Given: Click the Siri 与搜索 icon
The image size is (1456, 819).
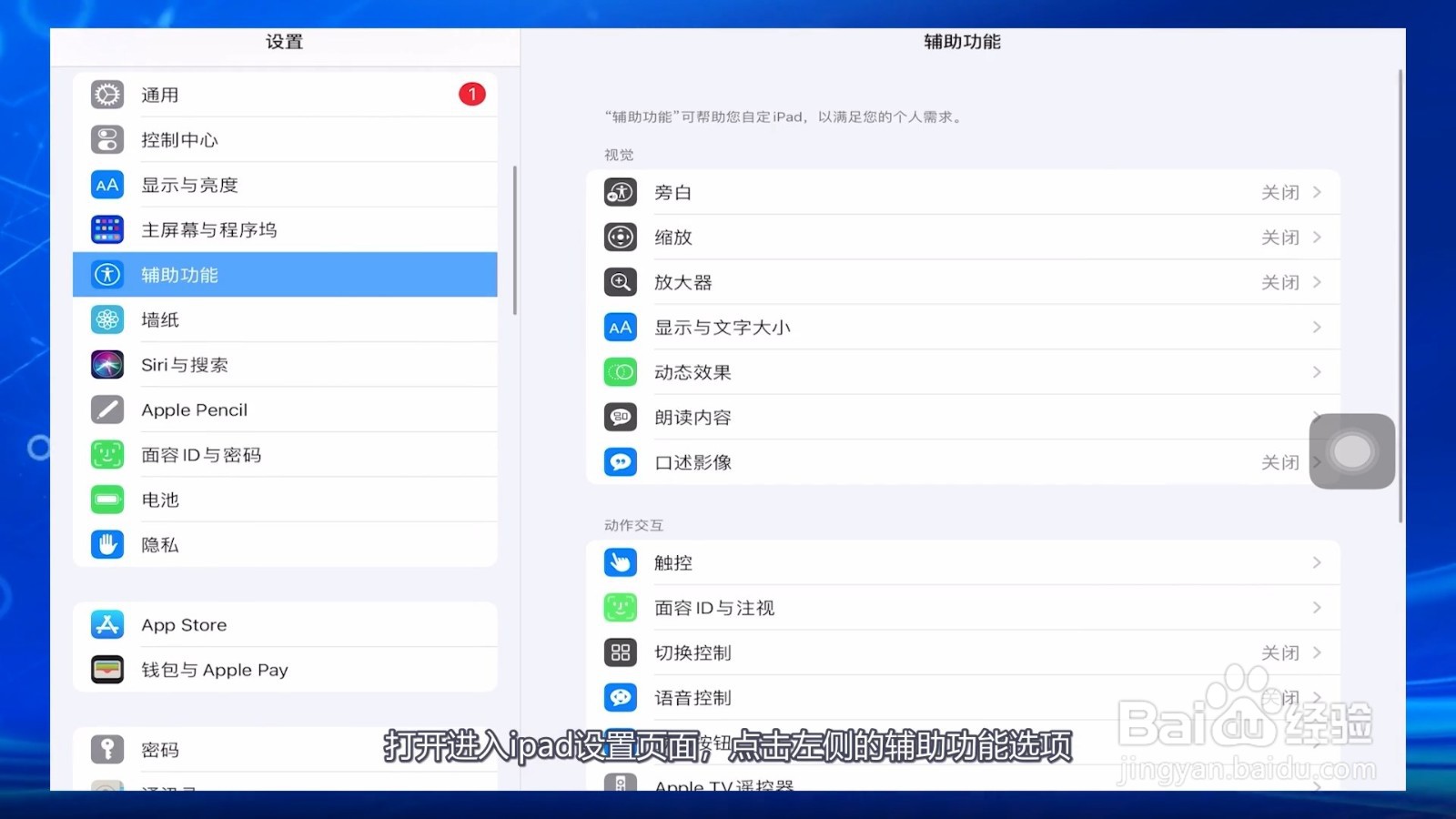Looking at the screenshot, I should click(x=106, y=364).
